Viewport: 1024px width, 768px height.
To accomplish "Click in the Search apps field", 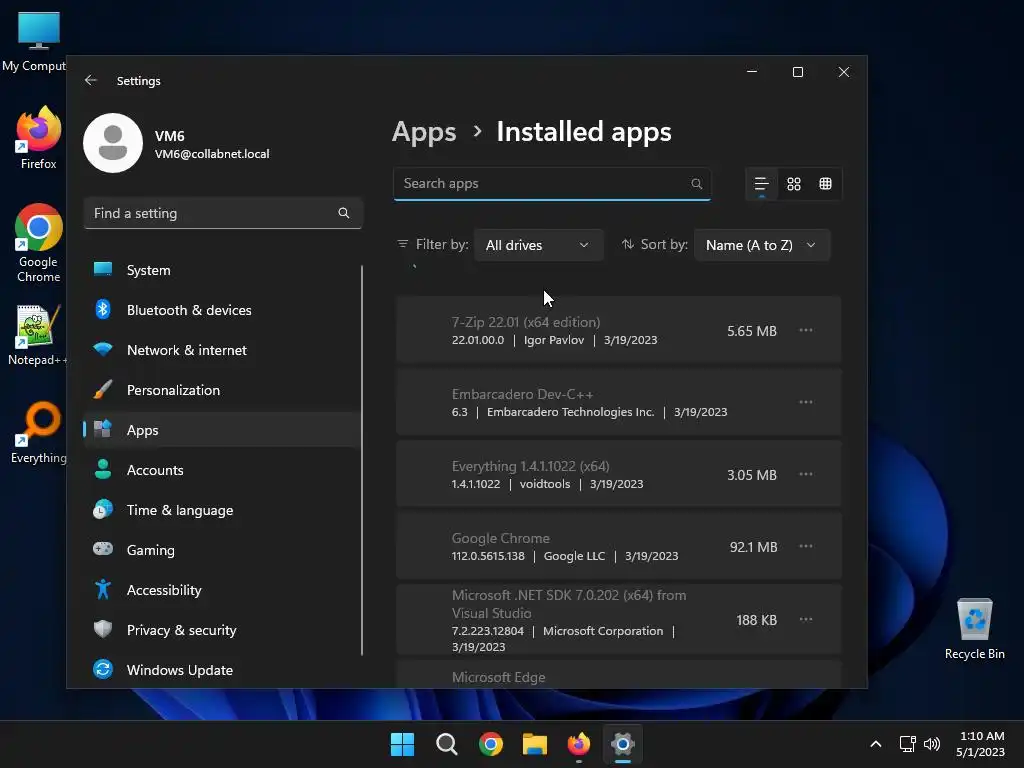I will (552, 184).
